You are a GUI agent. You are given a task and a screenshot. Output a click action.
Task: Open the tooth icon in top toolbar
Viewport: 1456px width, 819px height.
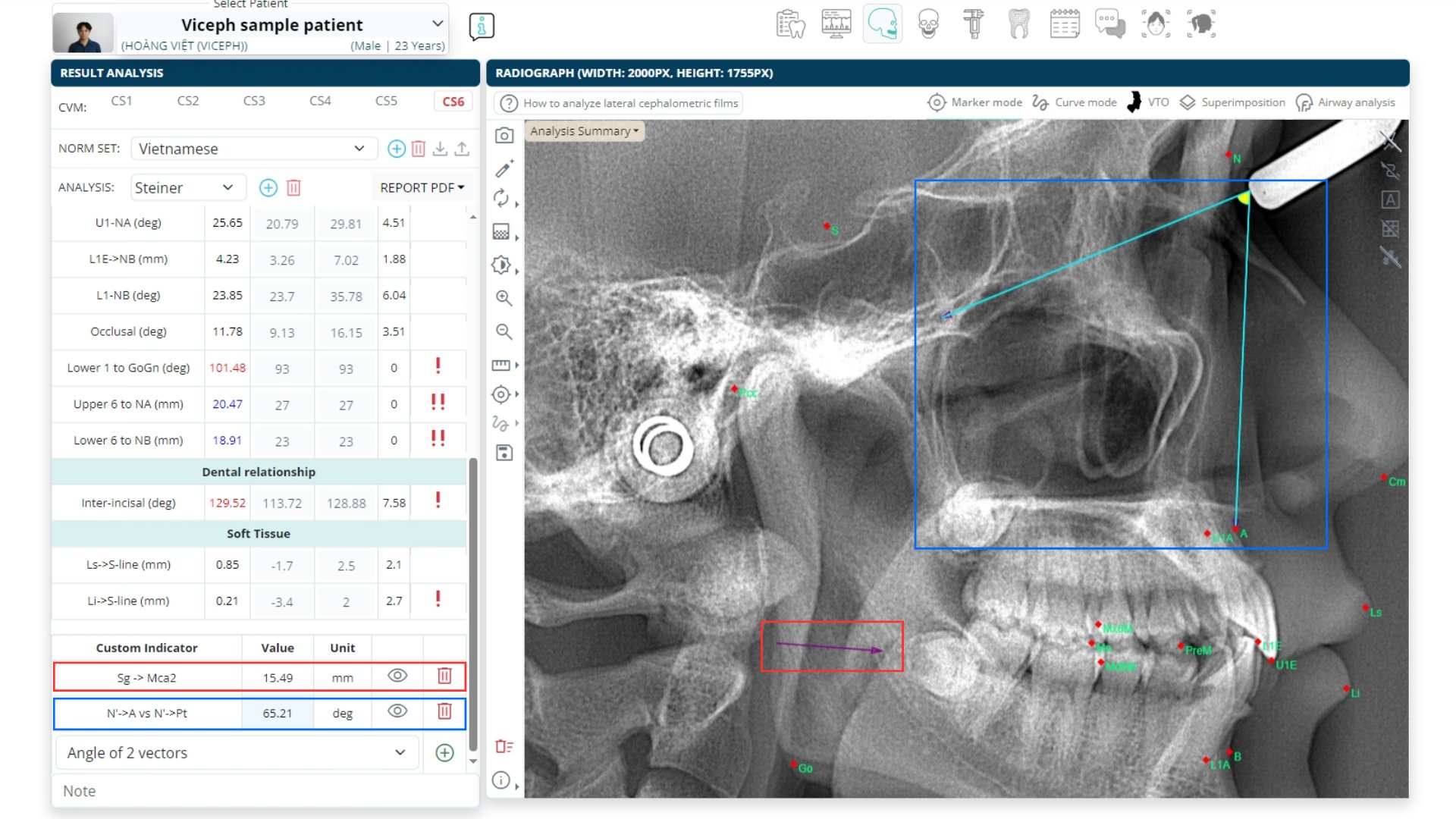pyautogui.click(x=1019, y=24)
